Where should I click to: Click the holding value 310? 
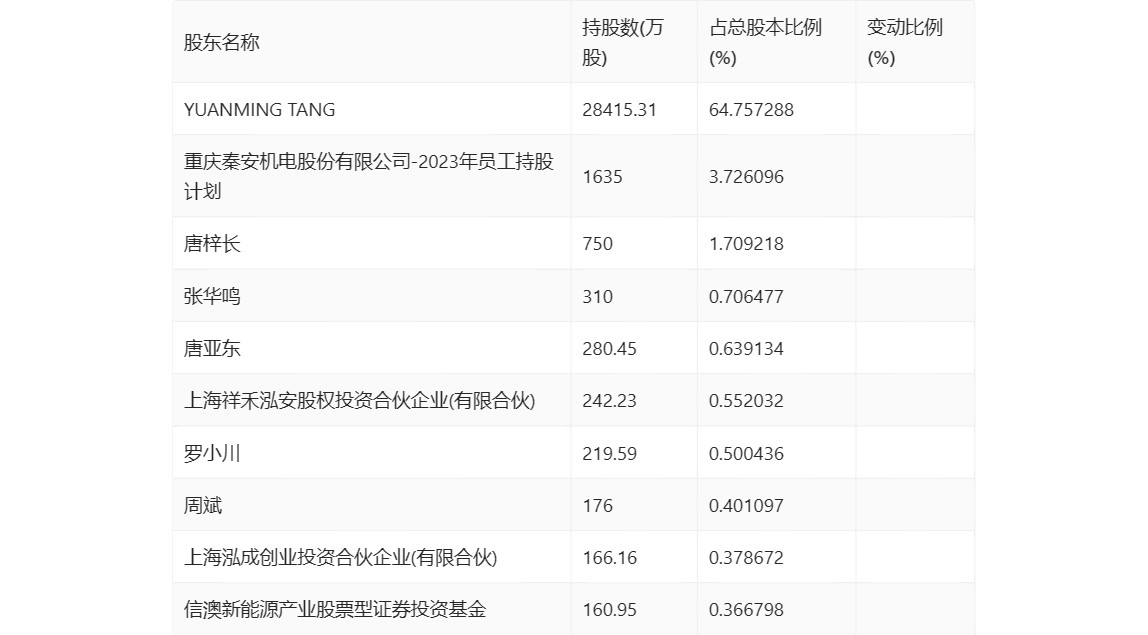(597, 297)
